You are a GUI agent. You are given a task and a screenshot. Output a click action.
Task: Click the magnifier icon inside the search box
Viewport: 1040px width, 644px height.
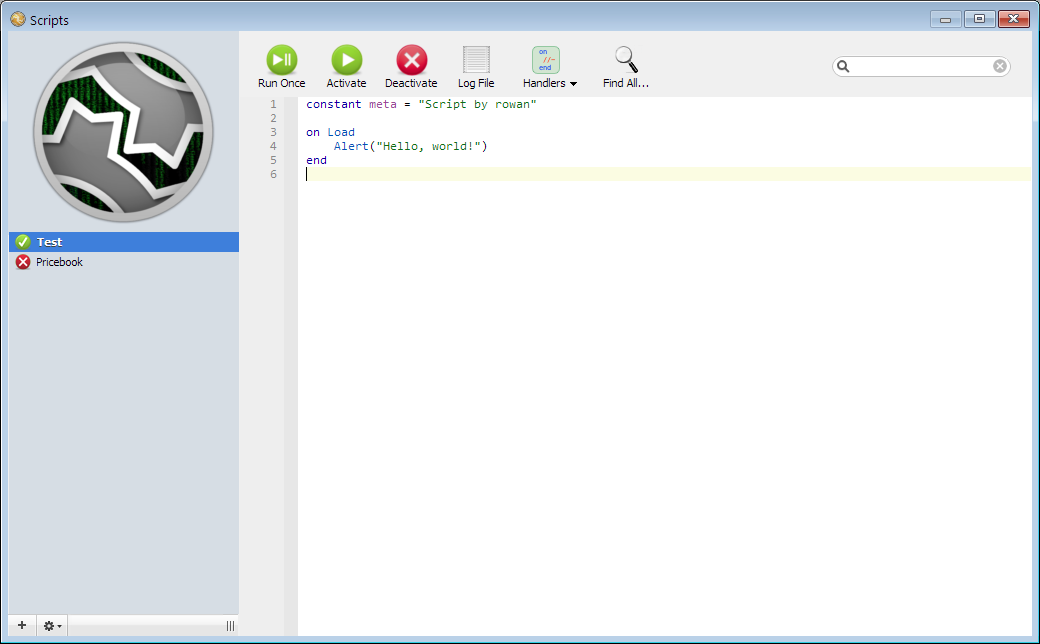[x=843, y=67]
